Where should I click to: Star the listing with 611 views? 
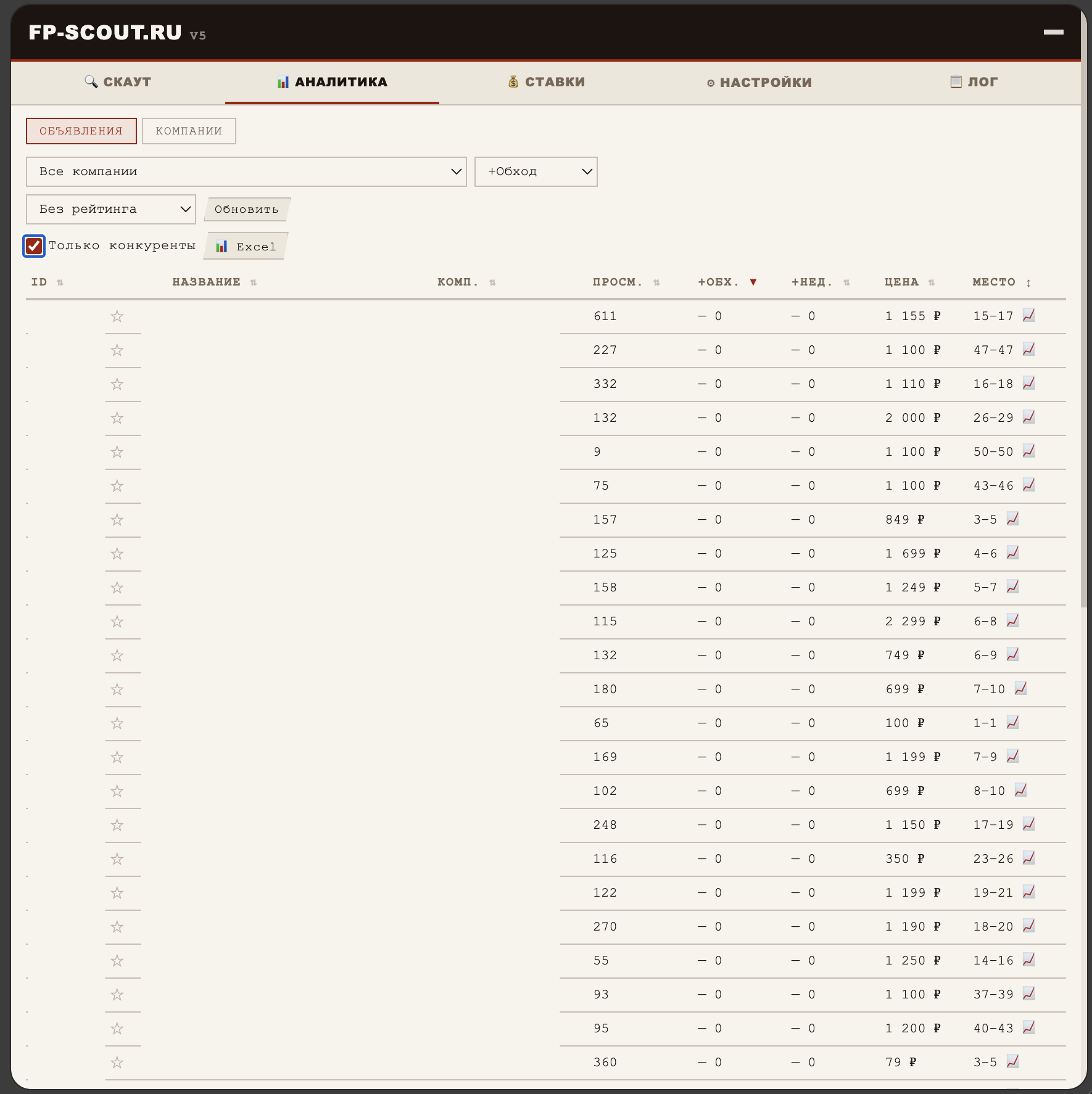click(117, 316)
